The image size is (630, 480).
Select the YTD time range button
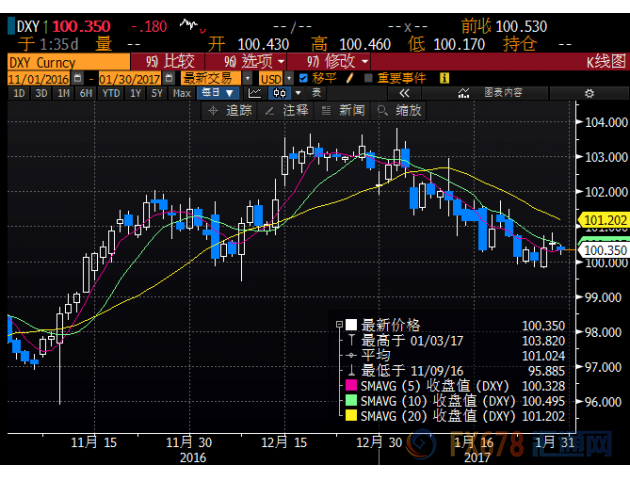coord(111,93)
